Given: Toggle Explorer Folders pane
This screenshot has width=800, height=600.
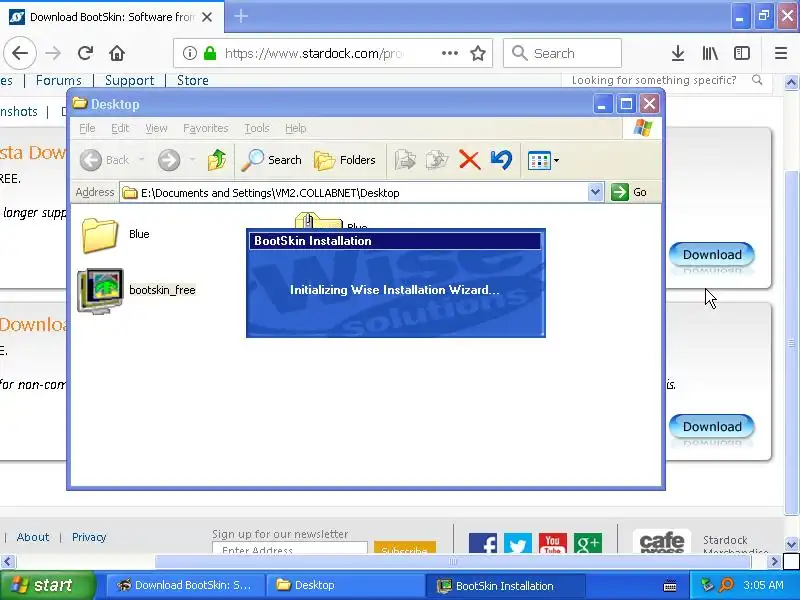Looking at the screenshot, I should (x=344, y=160).
